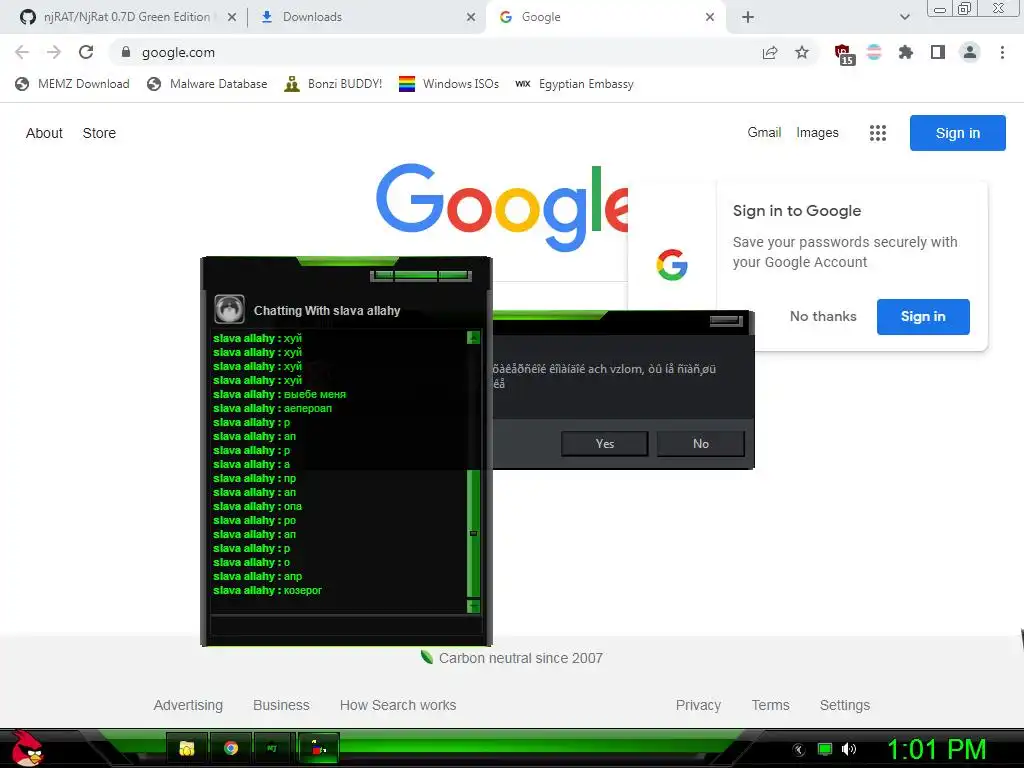
Task: Reload the google.com page
Action: (86, 52)
